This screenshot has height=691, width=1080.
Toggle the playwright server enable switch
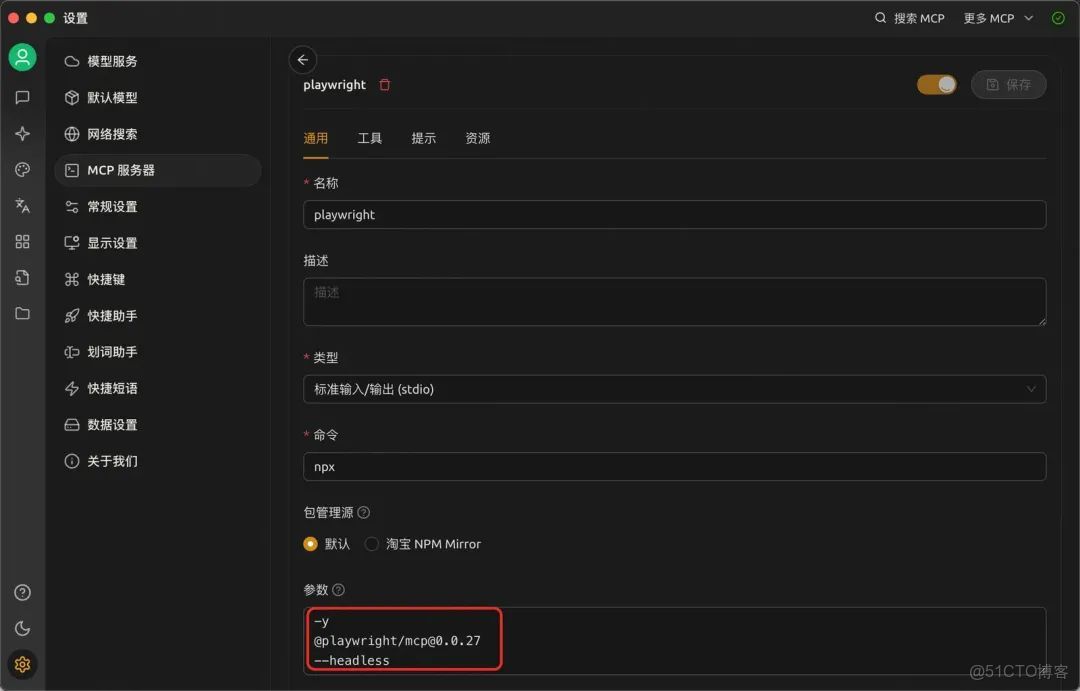tap(936, 85)
